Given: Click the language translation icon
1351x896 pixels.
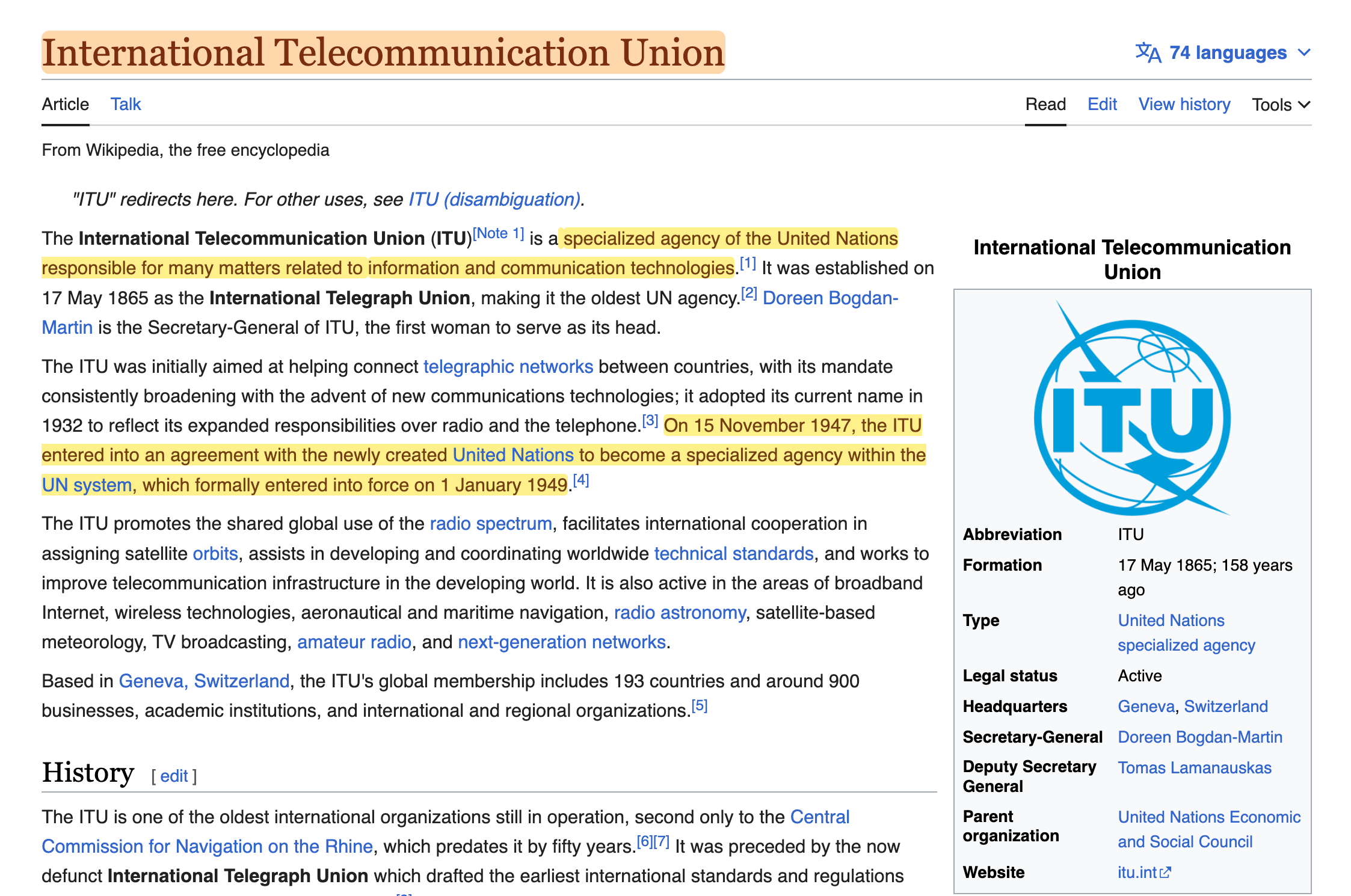Looking at the screenshot, I should coord(1148,53).
